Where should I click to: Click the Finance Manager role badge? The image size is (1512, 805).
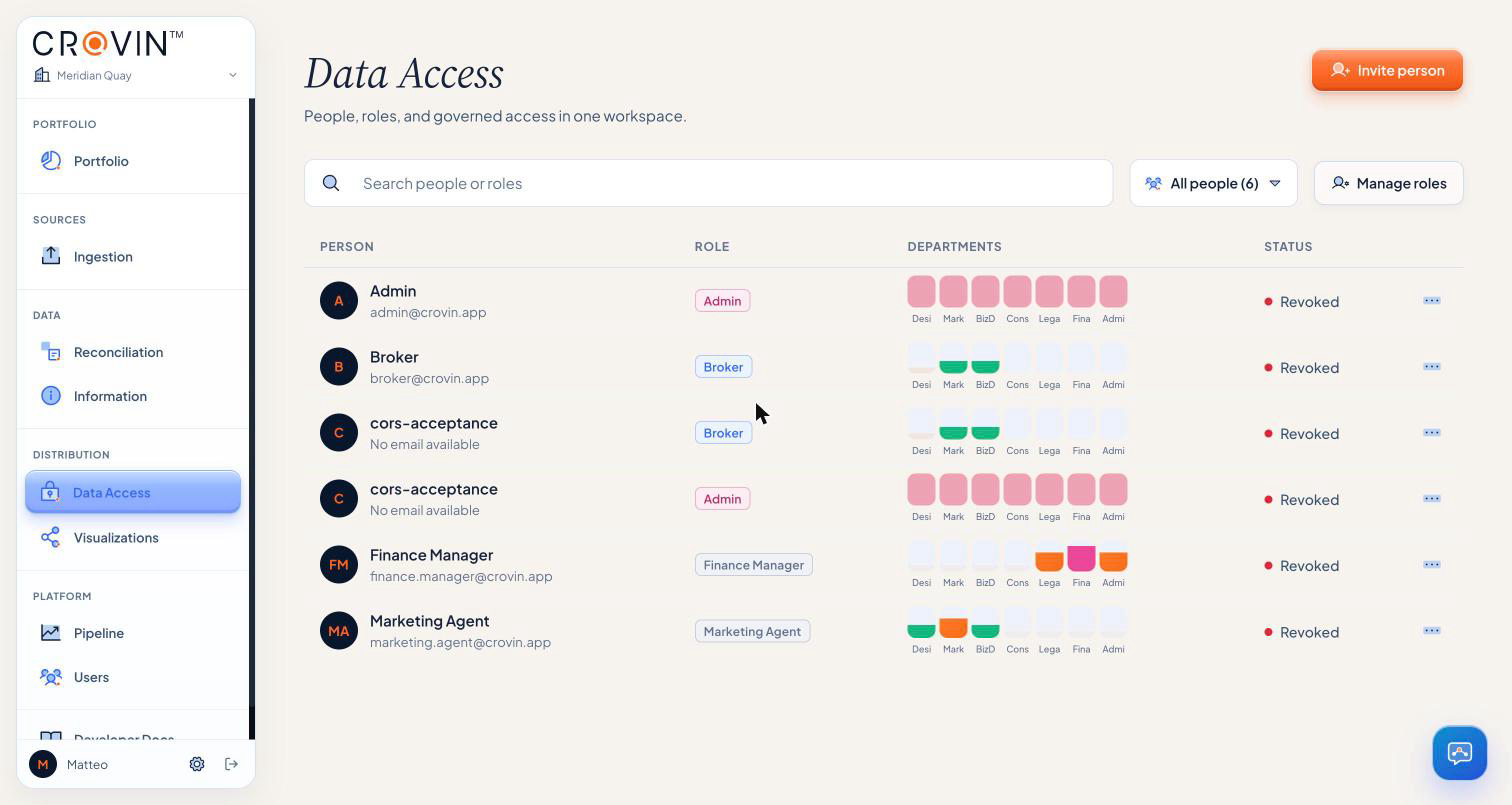(753, 565)
